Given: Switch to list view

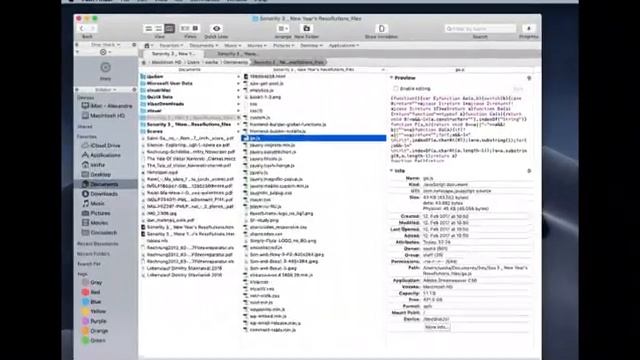Looking at the screenshot, I should pyautogui.click(x=159, y=29).
